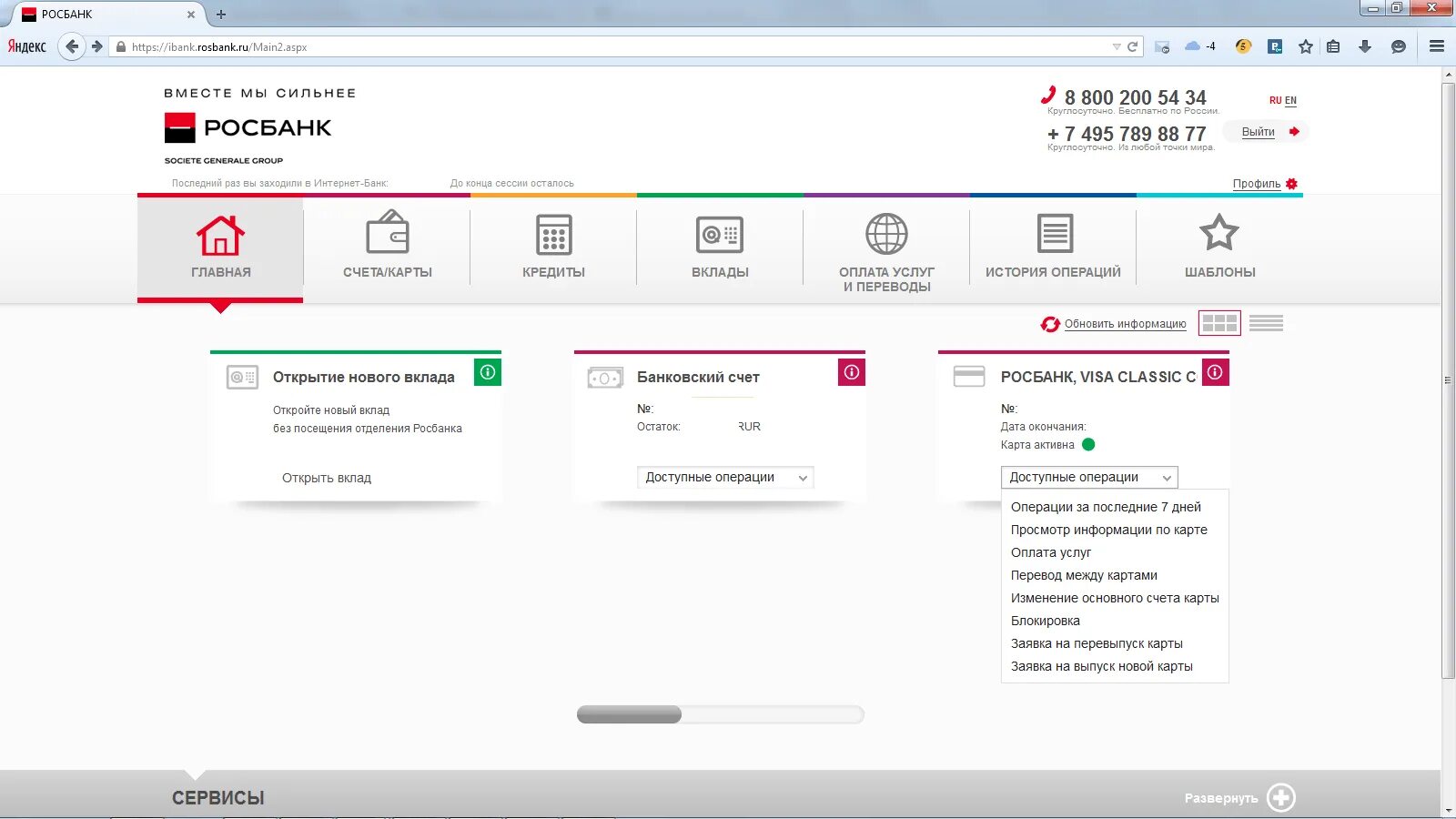Image resolution: width=1456 pixels, height=819 pixels.
Task: Click the Обновить информацию link
Action: point(1126,324)
